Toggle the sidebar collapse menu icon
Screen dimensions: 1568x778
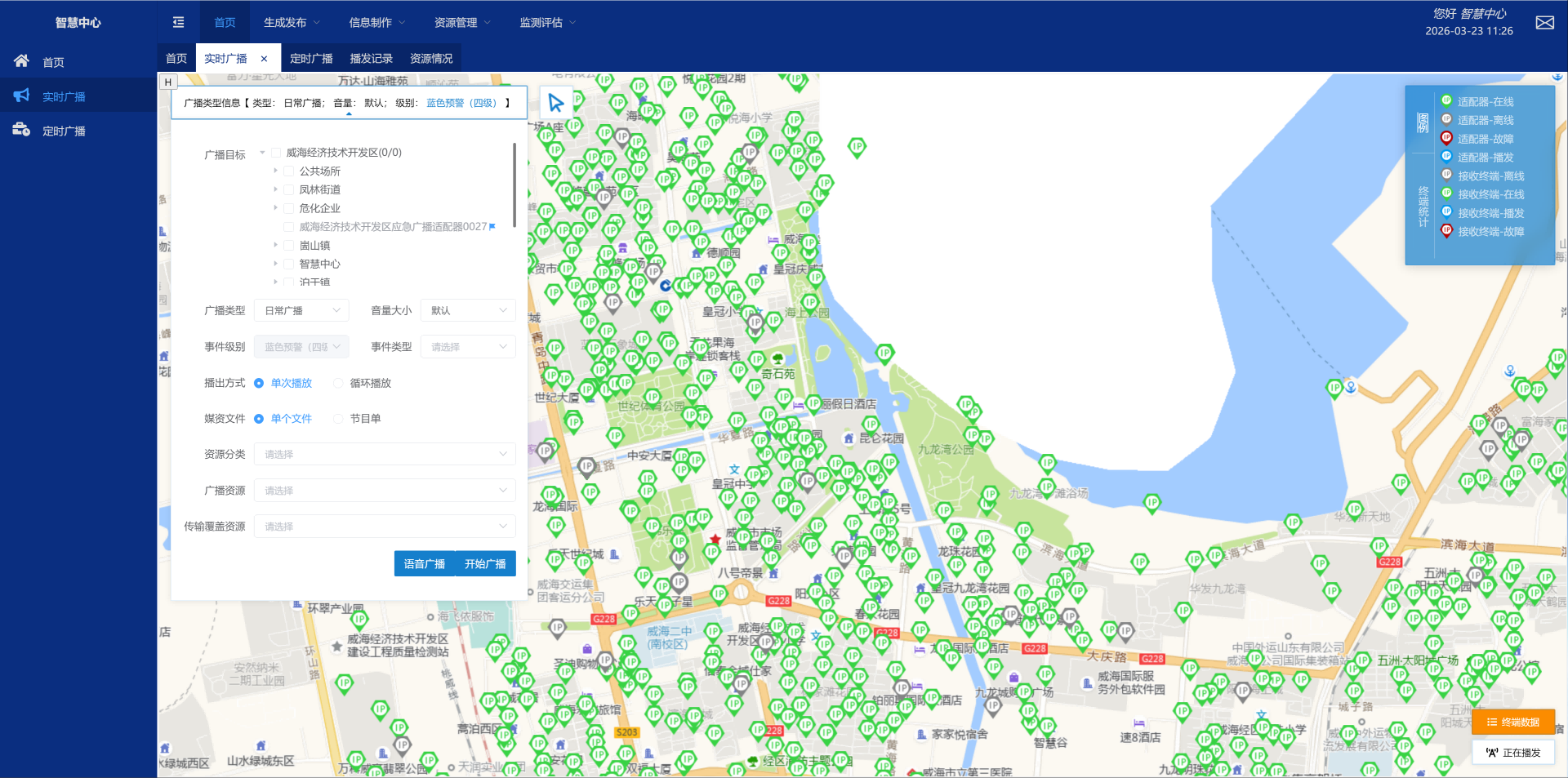[x=178, y=23]
